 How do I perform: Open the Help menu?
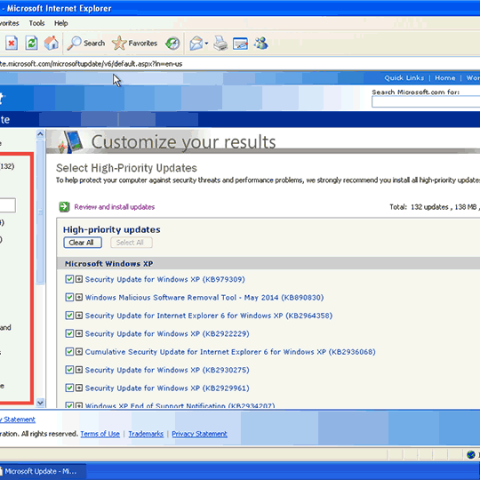[61, 23]
